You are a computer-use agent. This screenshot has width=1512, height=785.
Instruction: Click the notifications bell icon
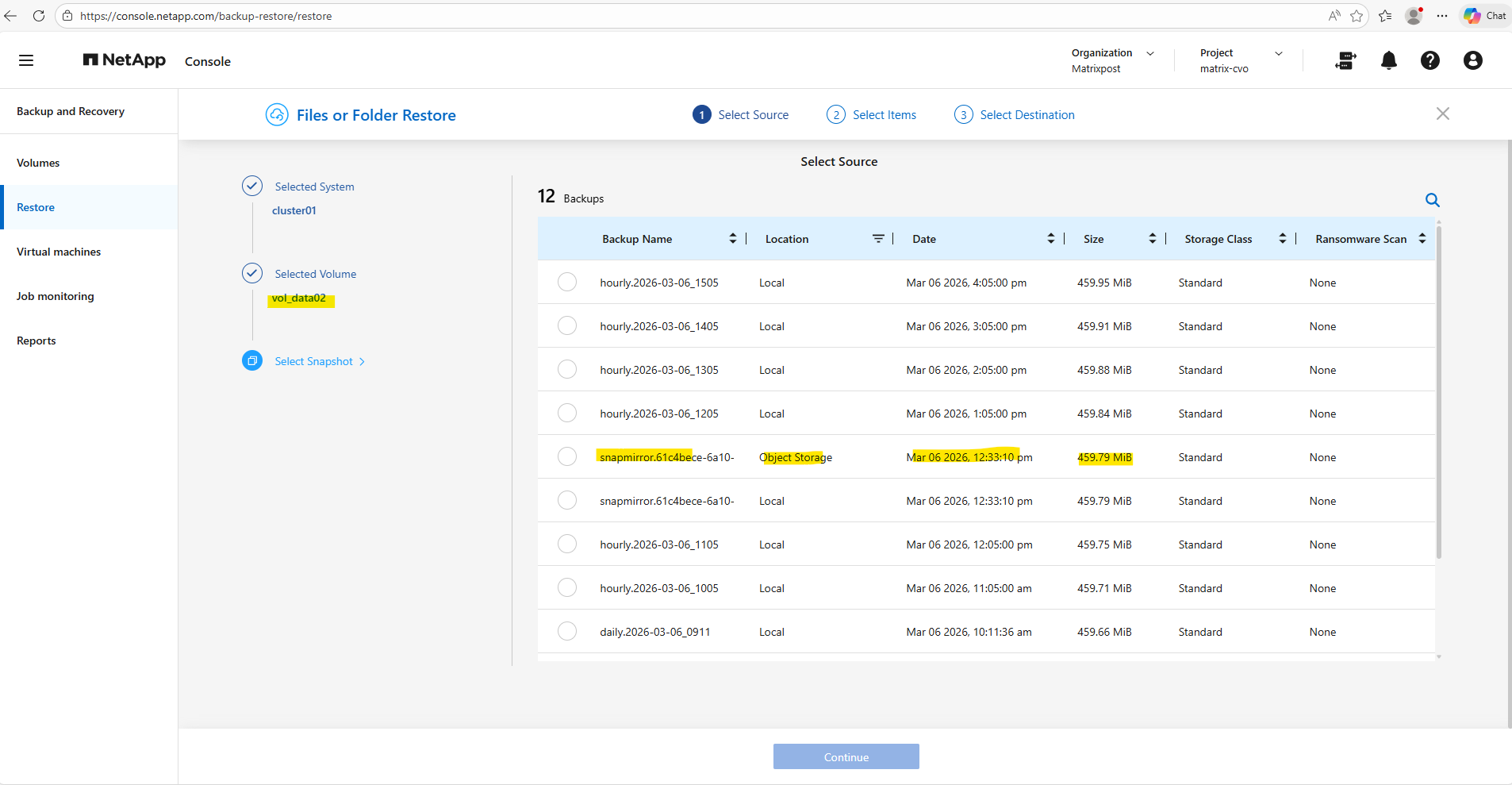pyautogui.click(x=1388, y=60)
